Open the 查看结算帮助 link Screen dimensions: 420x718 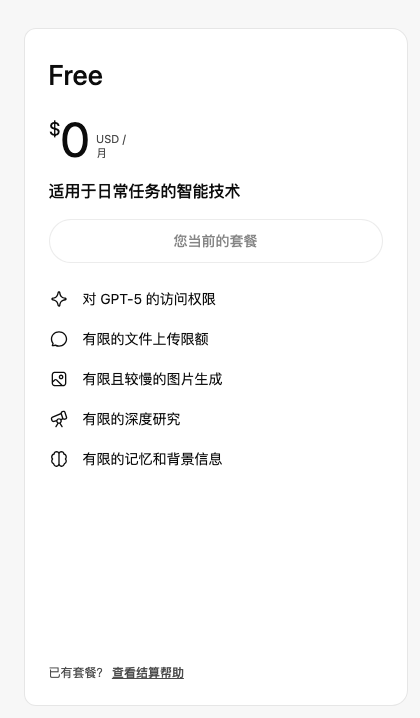click(148, 673)
